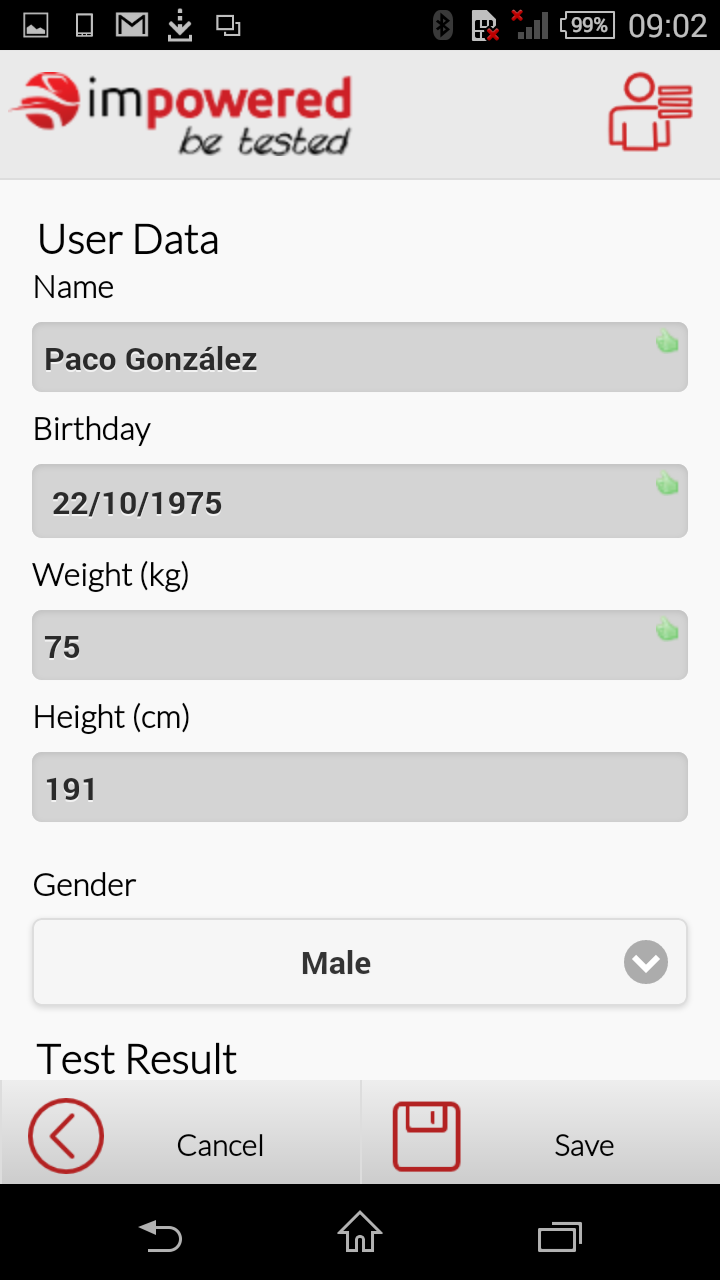Image resolution: width=720 pixels, height=1280 pixels.
Task: Expand the Gender dropdown arrow
Action: click(x=646, y=962)
